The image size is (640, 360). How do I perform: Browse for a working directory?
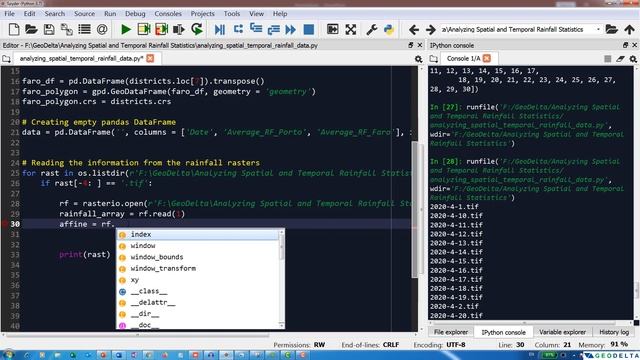coord(611,29)
